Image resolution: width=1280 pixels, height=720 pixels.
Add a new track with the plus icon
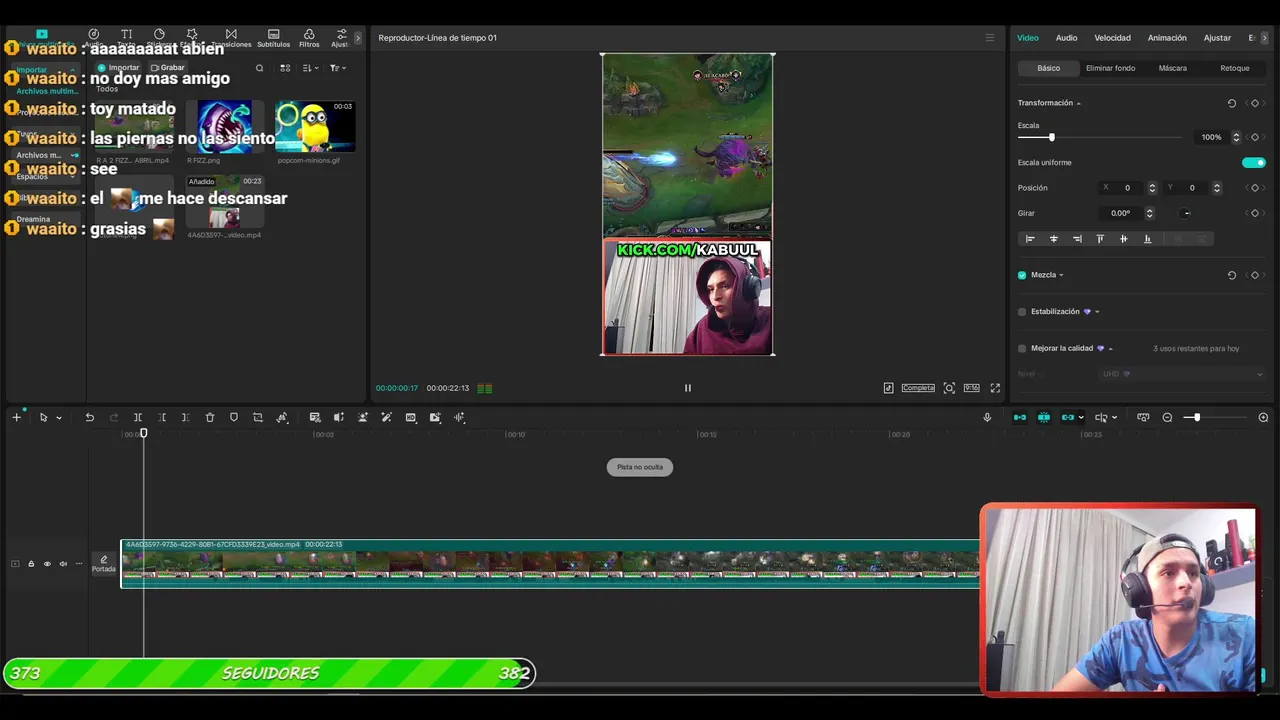[x=16, y=417]
